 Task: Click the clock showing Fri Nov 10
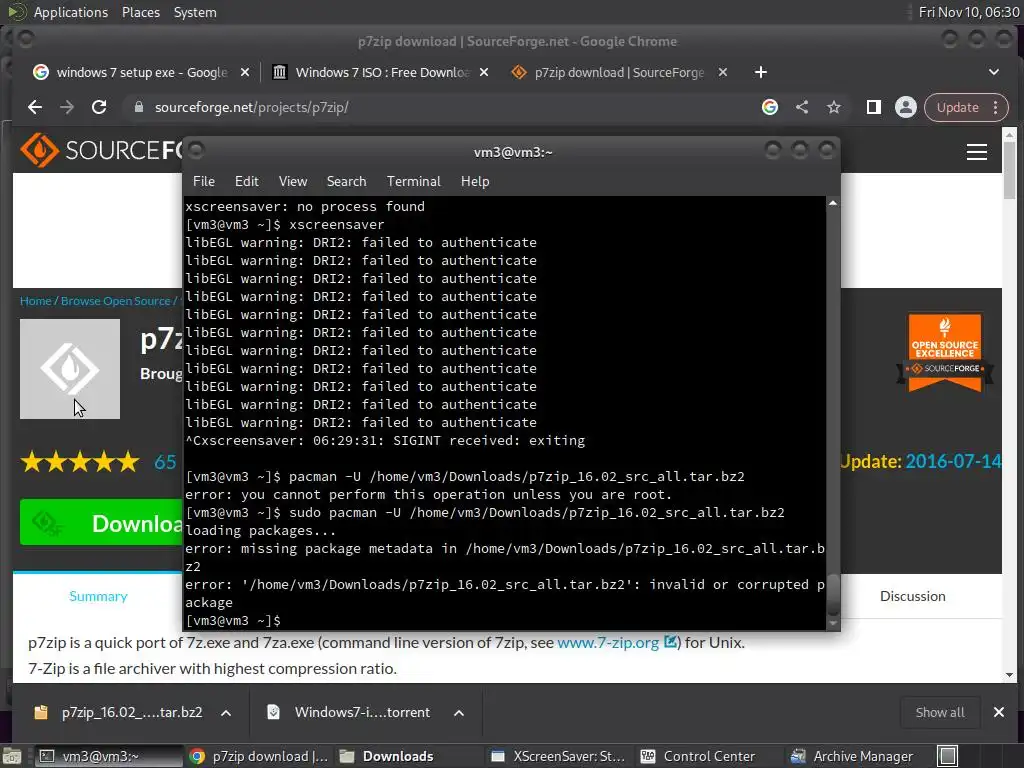[x=968, y=12]
